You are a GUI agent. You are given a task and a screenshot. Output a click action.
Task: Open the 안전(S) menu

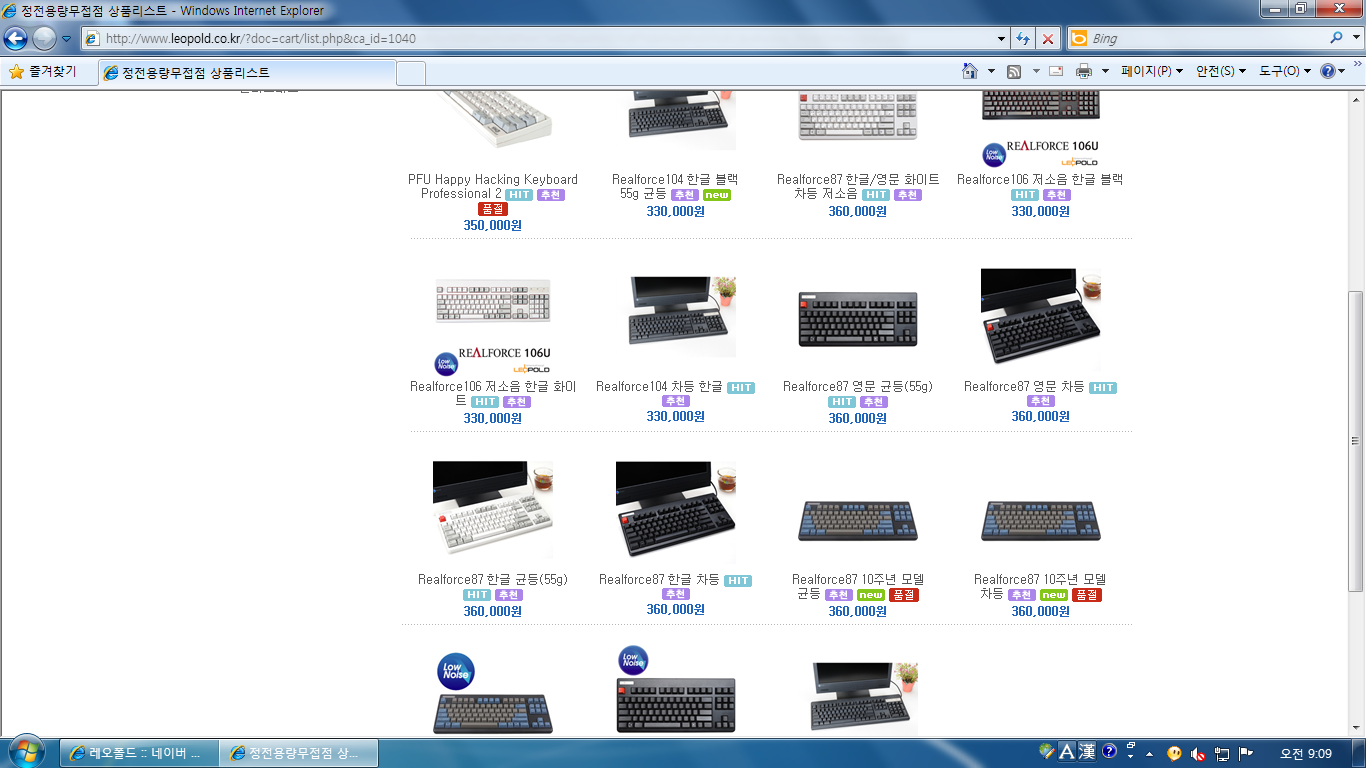click(1222, 71)
